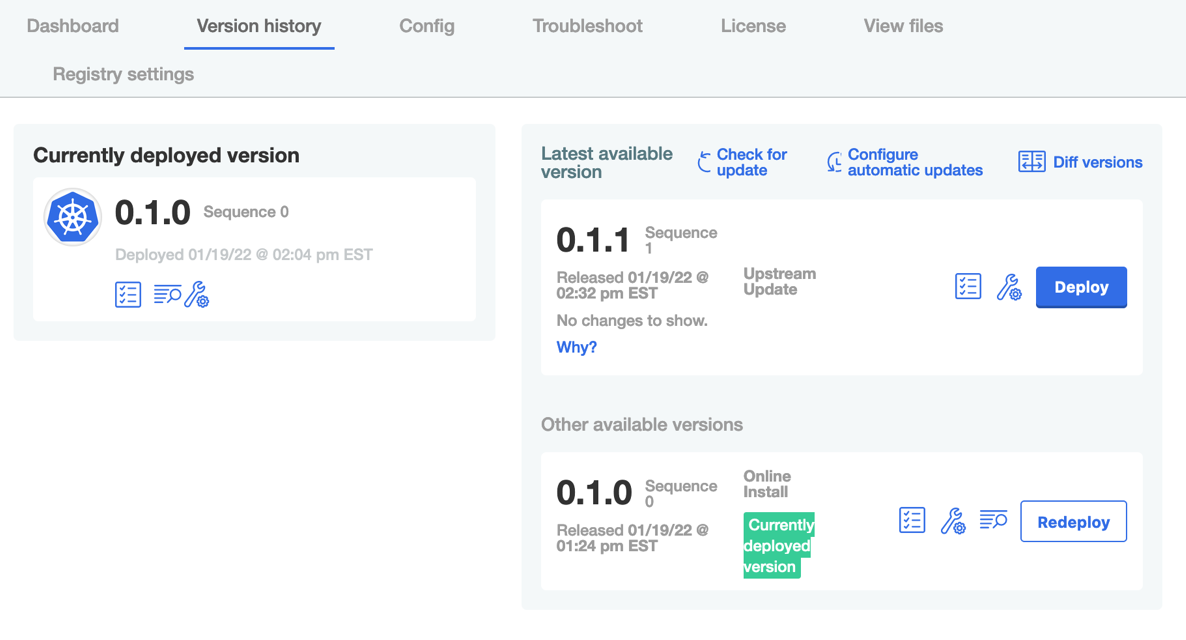Viewport: 1186px width, 640px height.
Task: Open preflight checks in the Currently deployed version card
Action: tap(128, 295)
